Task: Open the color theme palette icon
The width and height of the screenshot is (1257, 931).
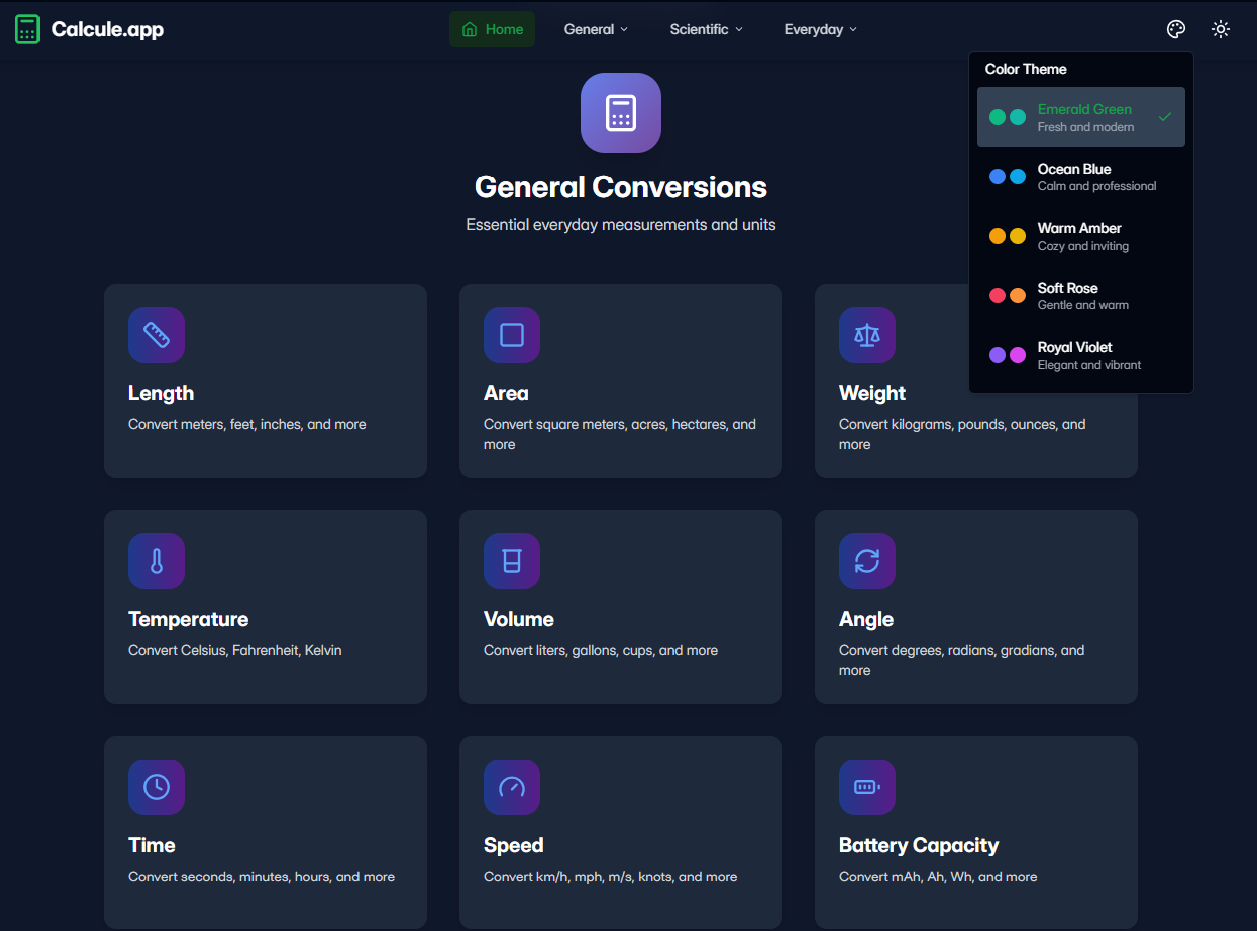Action: 1176,29
